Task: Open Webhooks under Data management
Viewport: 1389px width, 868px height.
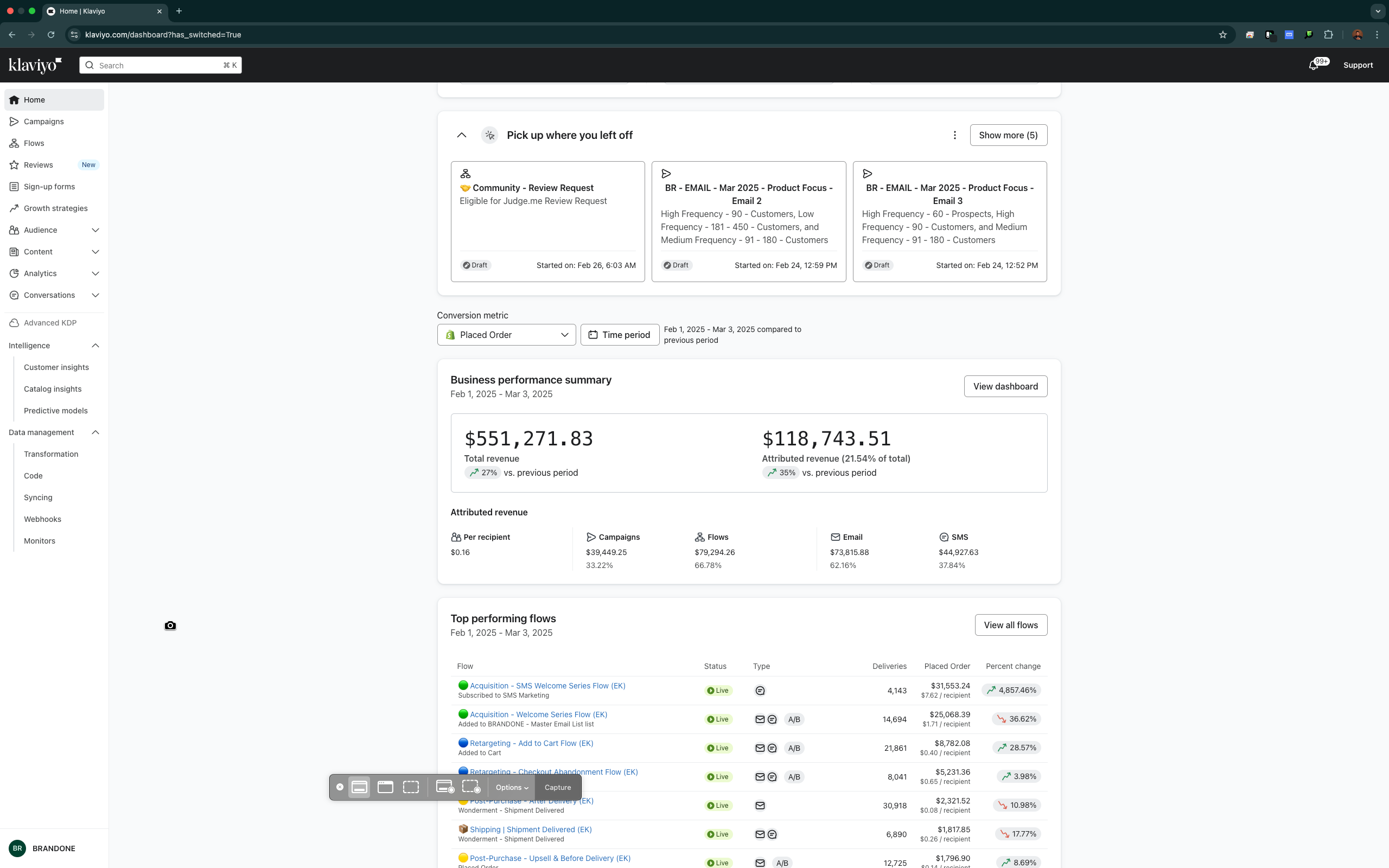Action: [x=42, y=519]
